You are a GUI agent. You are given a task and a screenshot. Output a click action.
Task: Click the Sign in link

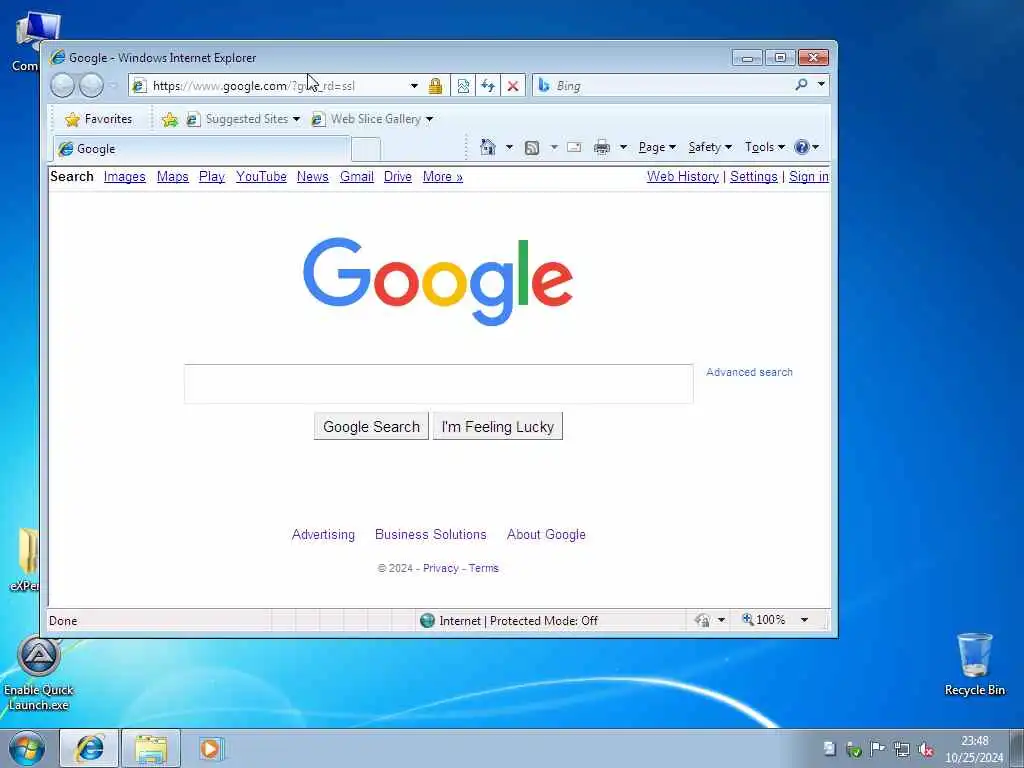coord(808,176)
